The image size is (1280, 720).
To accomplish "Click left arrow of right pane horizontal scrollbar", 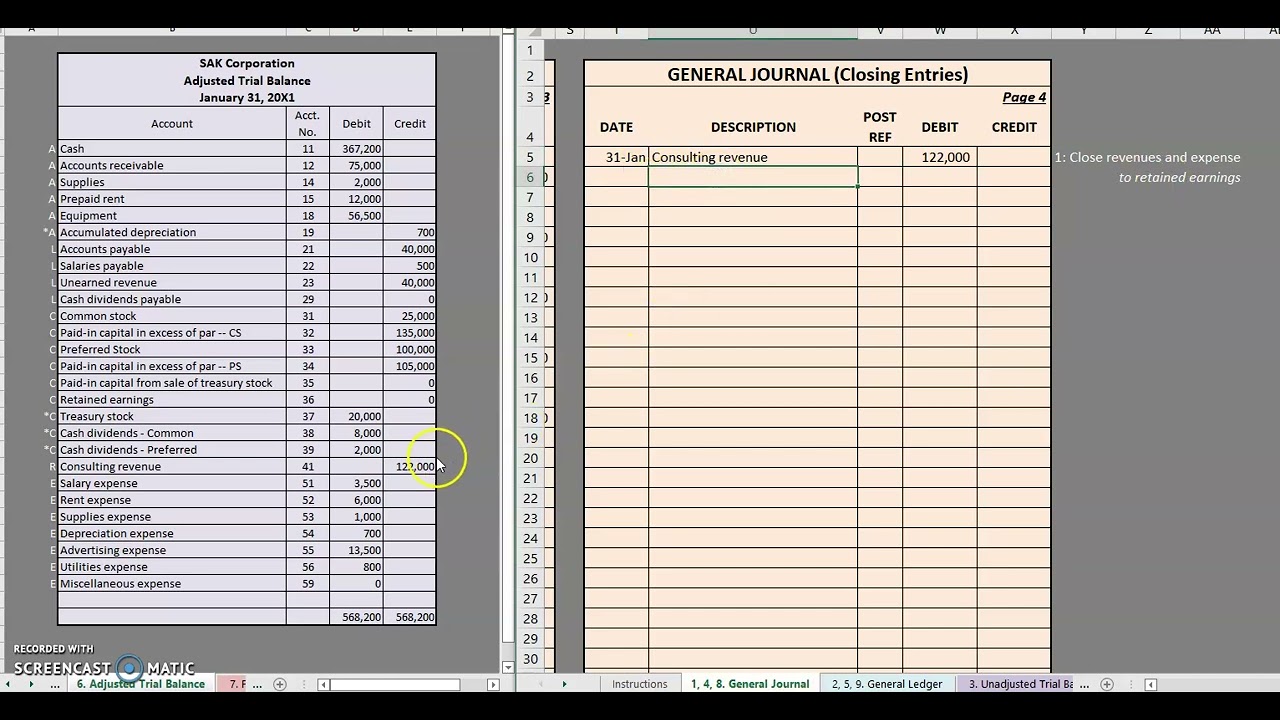I will pyautogui.click(x=1151, y=685).
